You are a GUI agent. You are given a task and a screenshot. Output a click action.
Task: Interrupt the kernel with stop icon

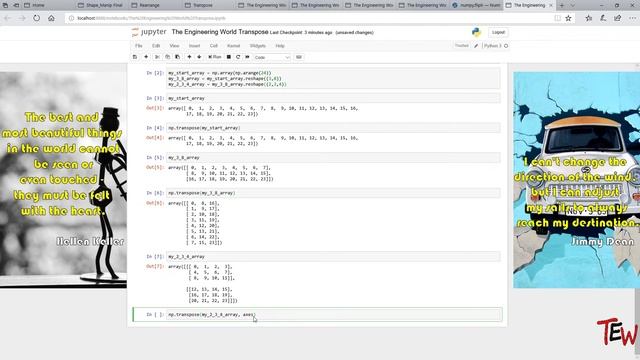coord(229,57)
